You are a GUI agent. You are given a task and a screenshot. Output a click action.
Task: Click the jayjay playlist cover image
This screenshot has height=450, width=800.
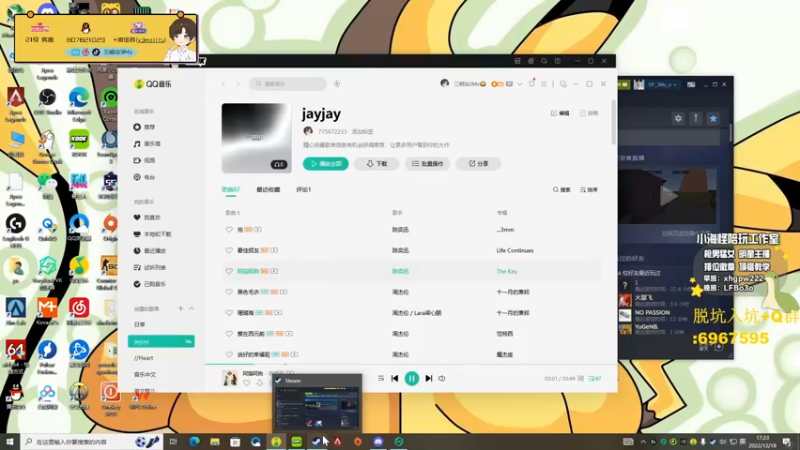click(x=257, y=138)
